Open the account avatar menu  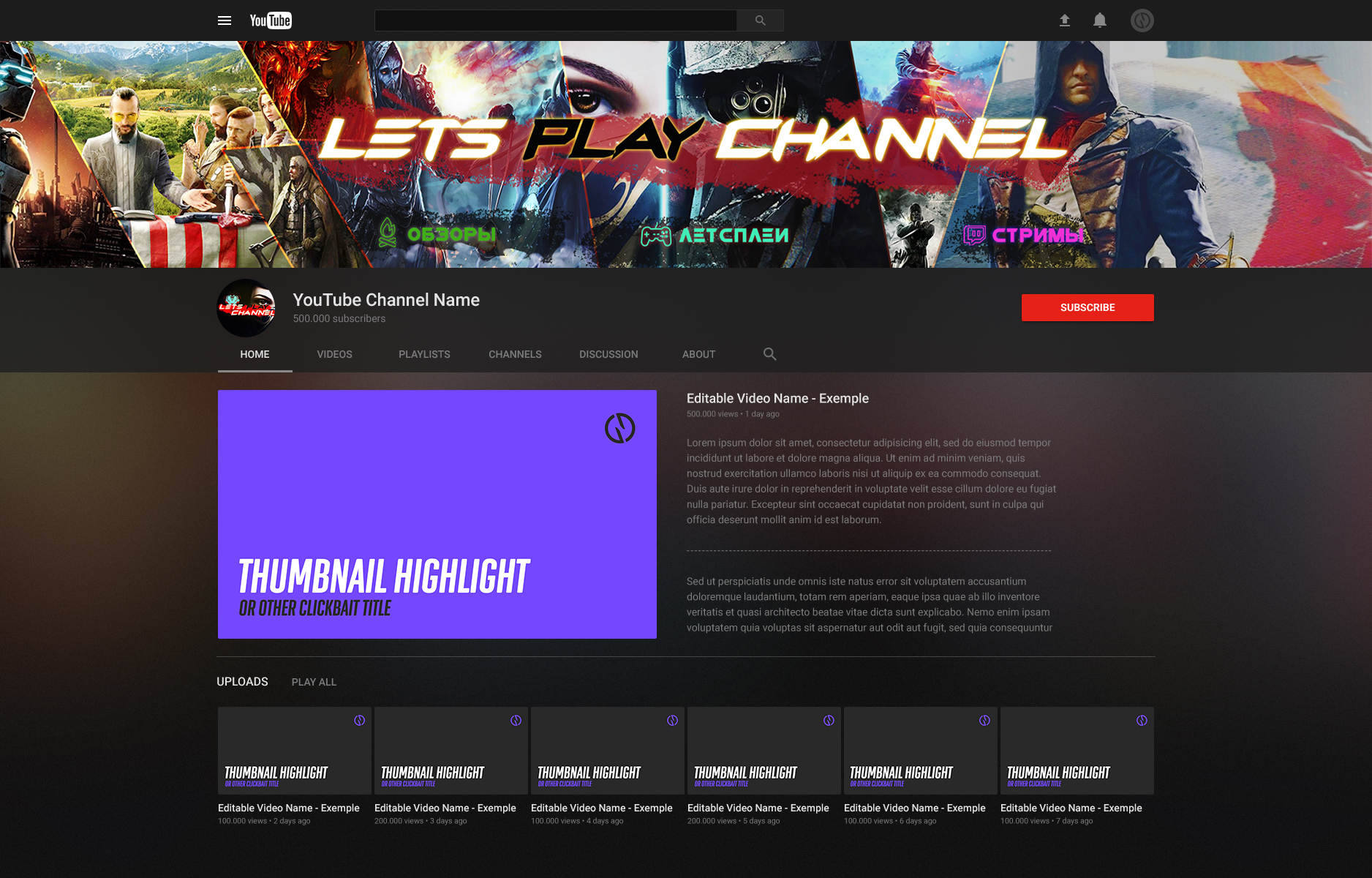pos(1142,20)
